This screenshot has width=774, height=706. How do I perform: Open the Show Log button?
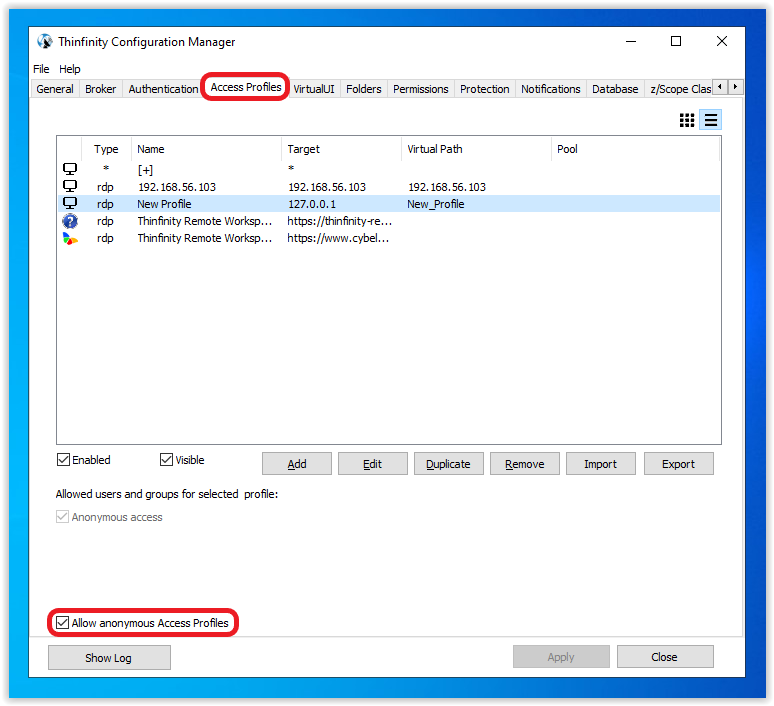(x=109, y=658)
